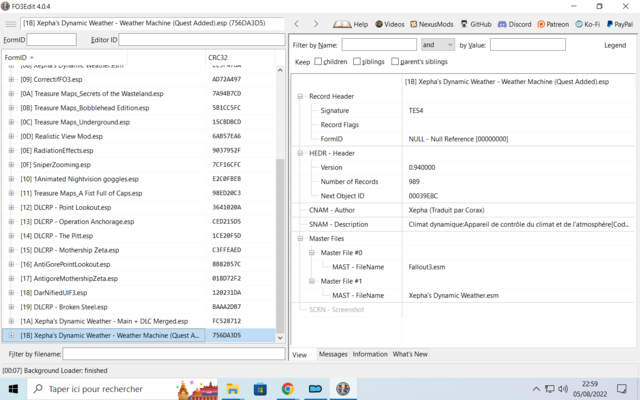640x400 pixels.
Task: Focus the by Value filter field
Action: (x=528, y=45)
